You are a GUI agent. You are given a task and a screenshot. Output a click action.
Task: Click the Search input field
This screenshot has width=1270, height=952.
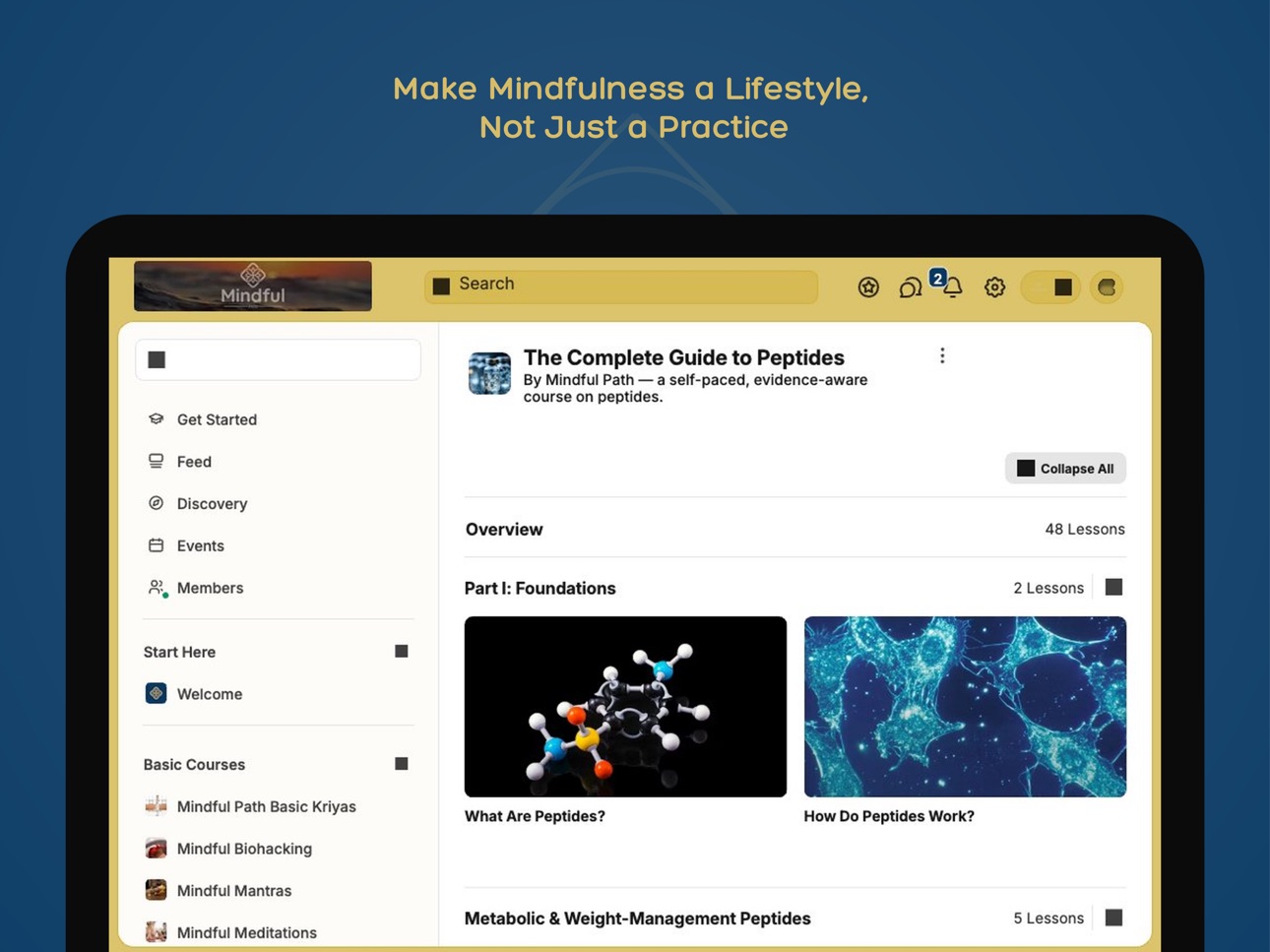click(x=621, y=286)
